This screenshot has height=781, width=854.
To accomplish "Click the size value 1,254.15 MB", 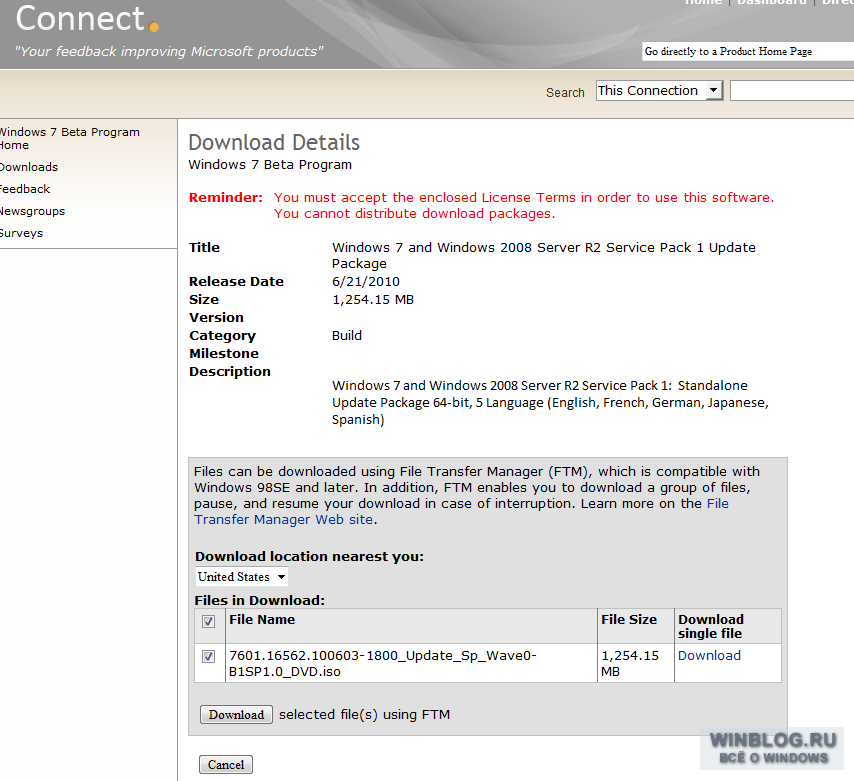I will [x=373, y=300].
